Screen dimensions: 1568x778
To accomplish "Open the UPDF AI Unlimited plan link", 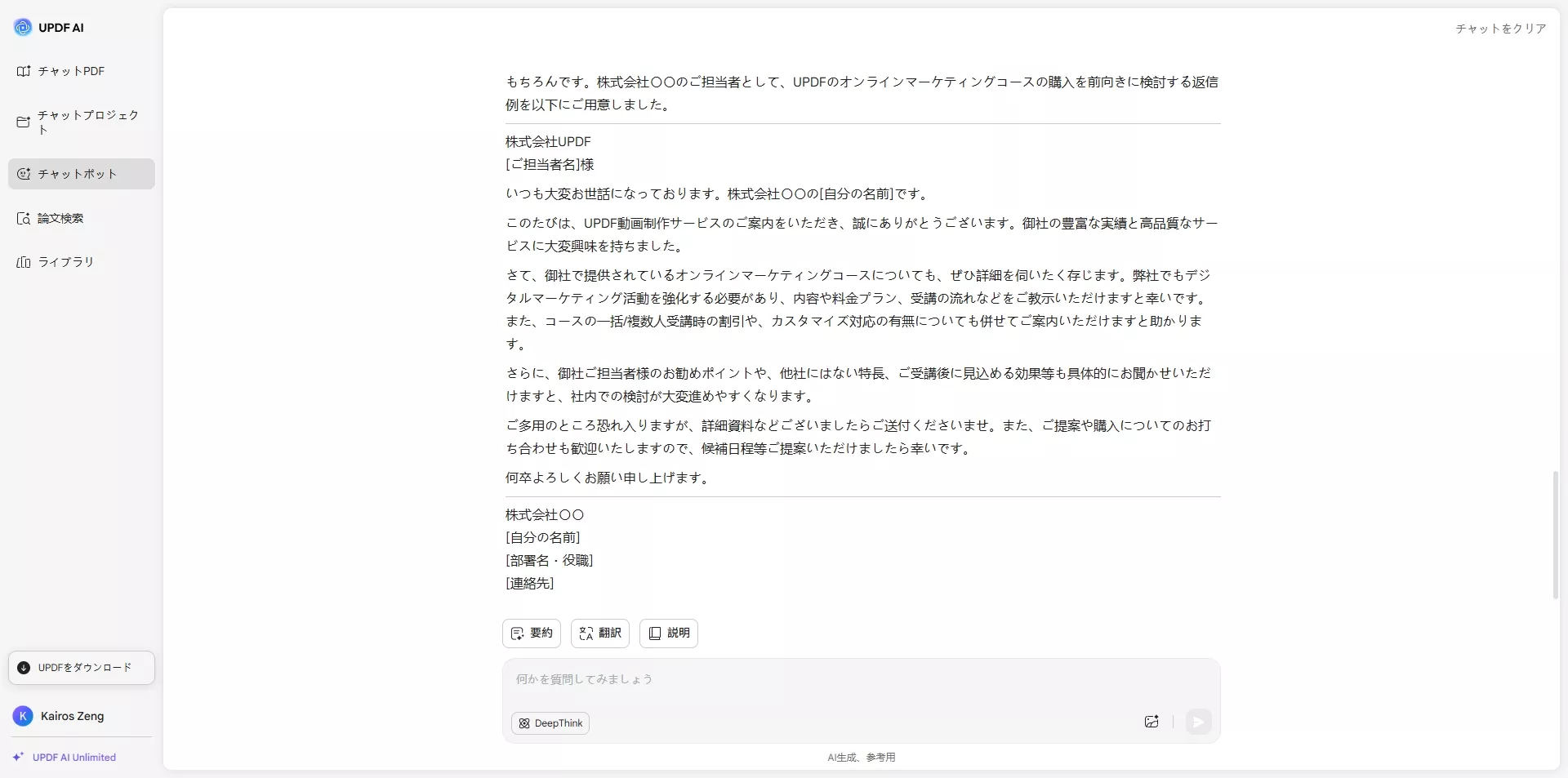I will (x=65, y=758).
